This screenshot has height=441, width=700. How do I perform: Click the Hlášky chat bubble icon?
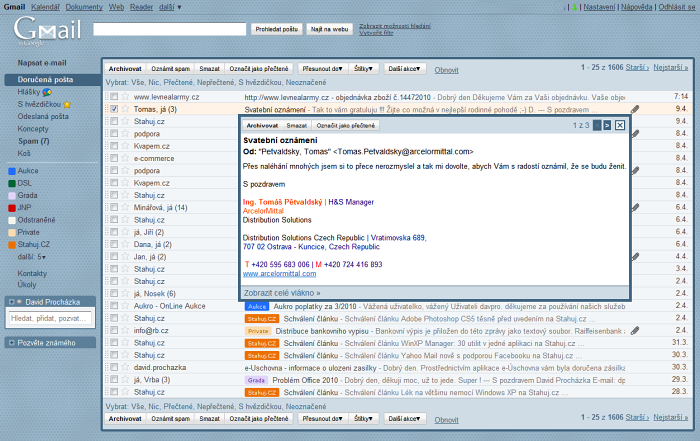47,92
